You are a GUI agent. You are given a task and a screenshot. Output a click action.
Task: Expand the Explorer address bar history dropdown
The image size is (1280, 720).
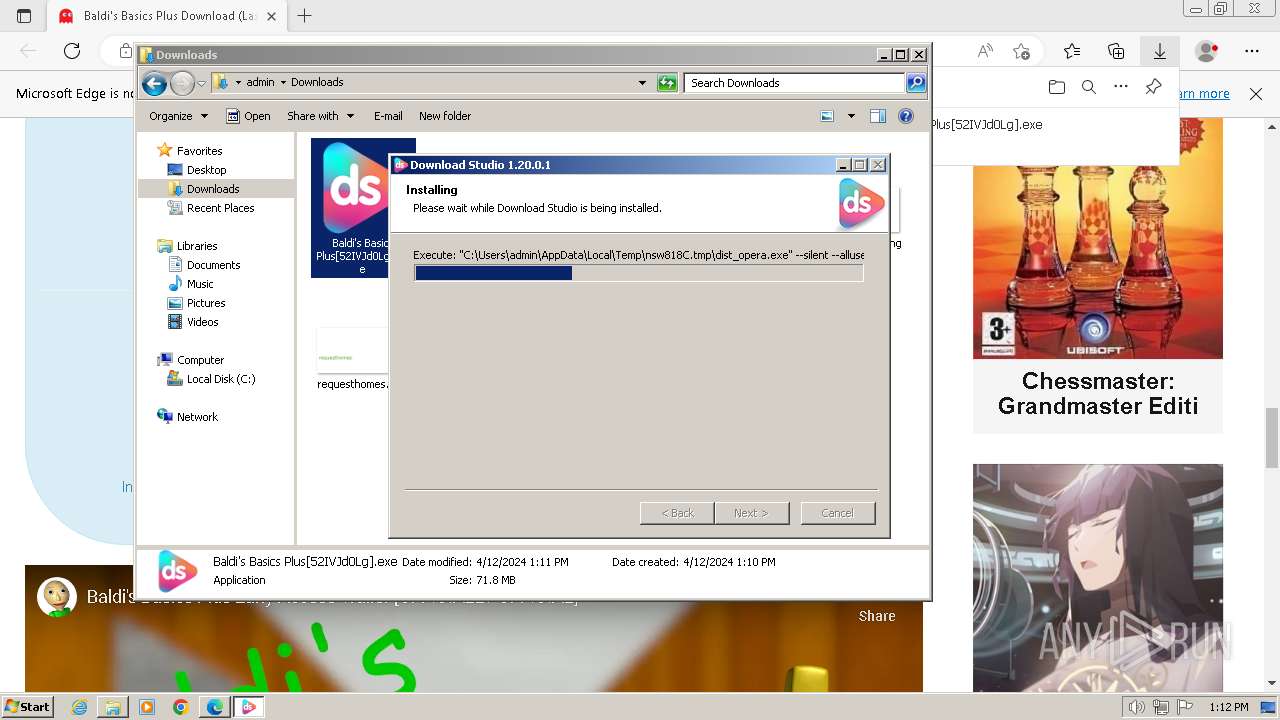coord(642,83)
